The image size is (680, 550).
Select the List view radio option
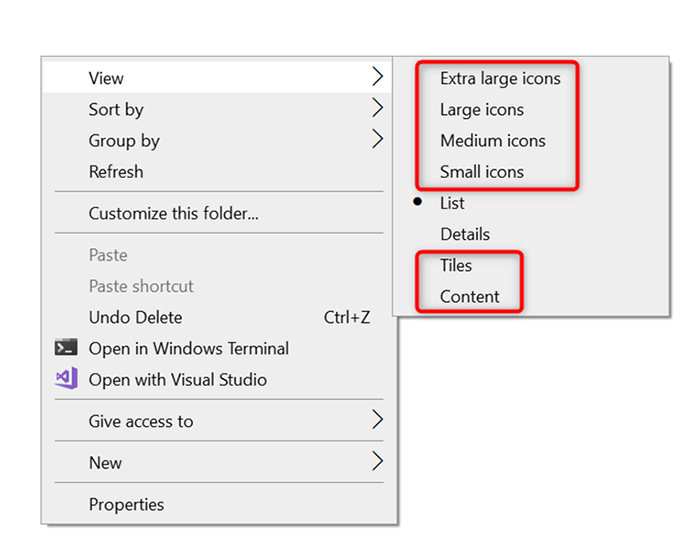click(452, 203)
